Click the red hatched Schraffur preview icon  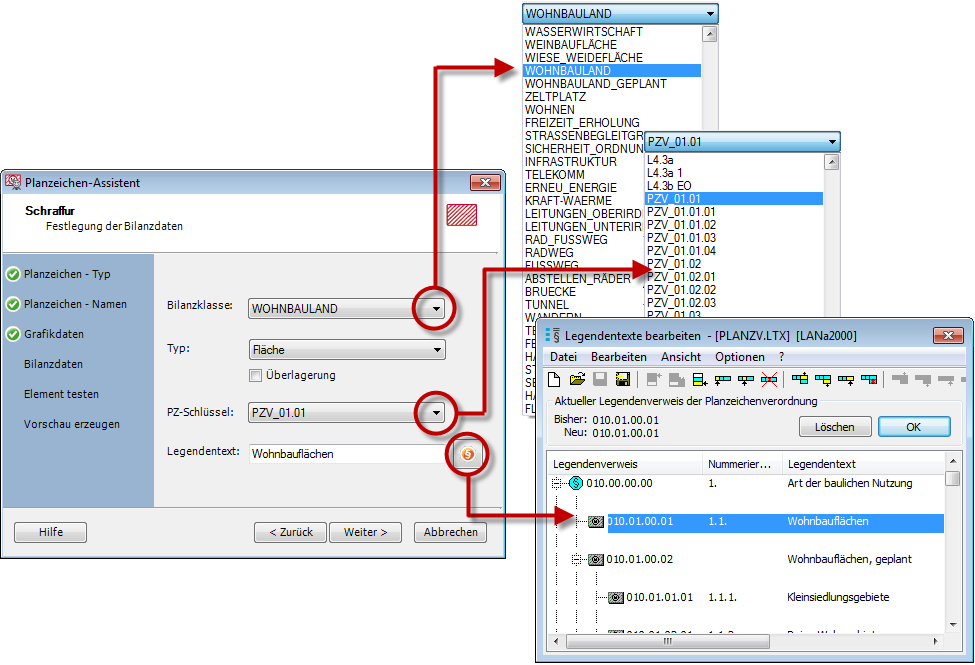(461, 215)
